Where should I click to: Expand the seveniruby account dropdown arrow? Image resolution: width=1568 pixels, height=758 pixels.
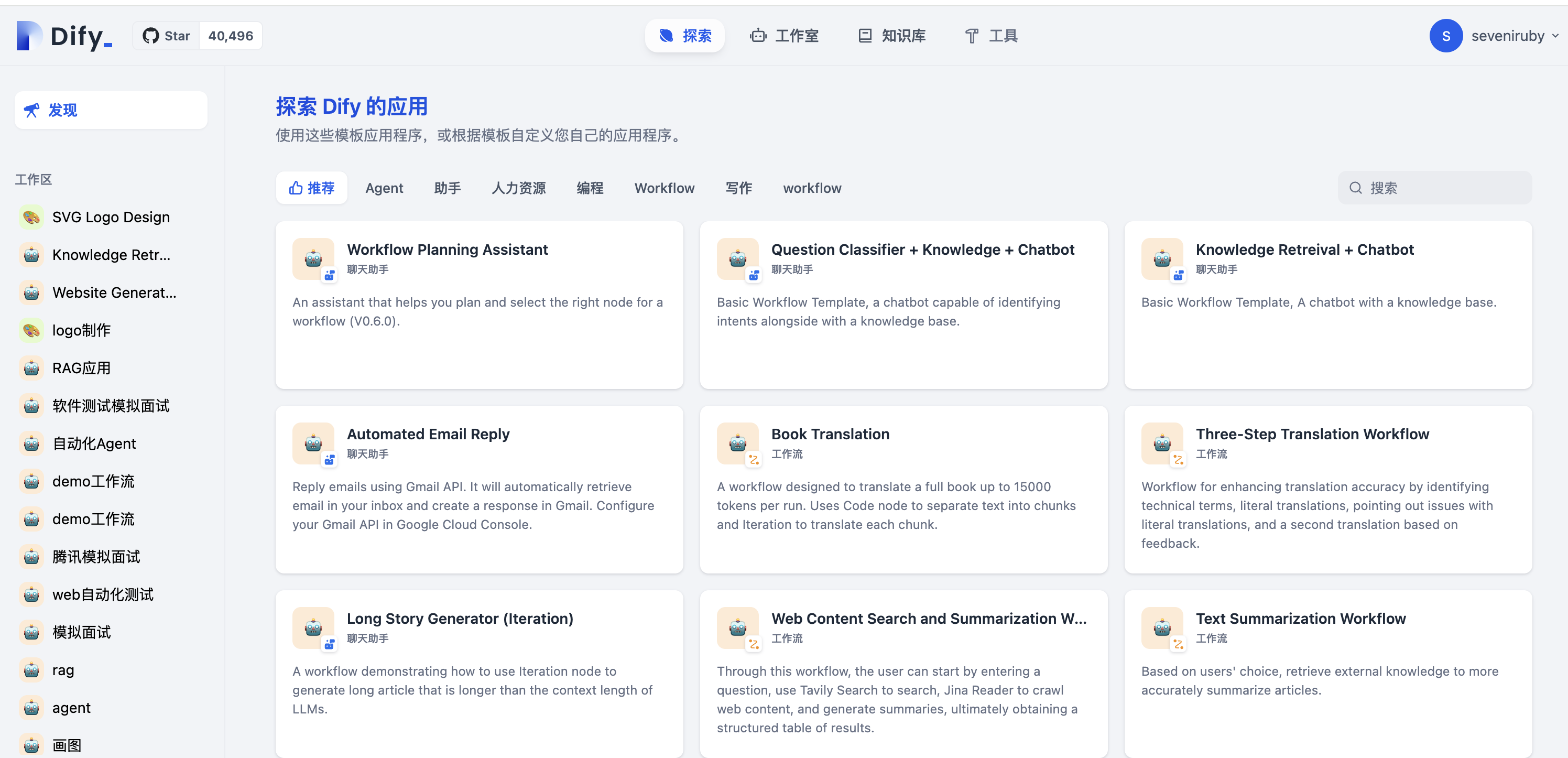(x=1555, y=36)
